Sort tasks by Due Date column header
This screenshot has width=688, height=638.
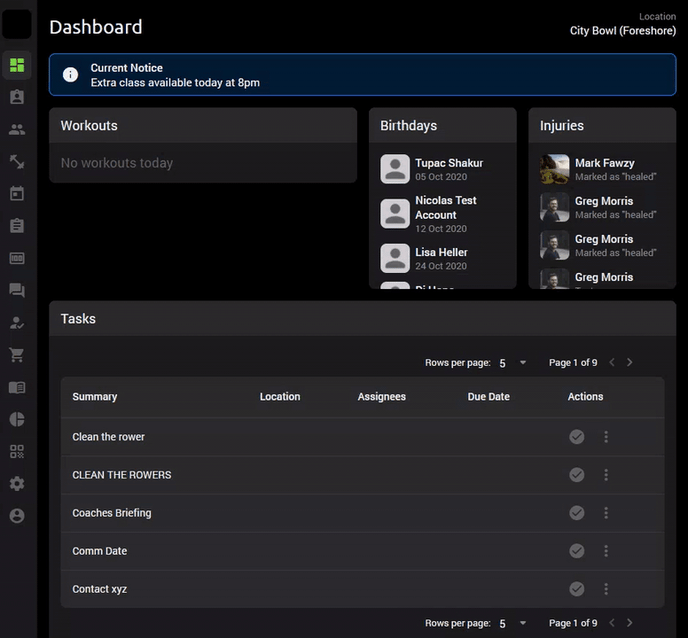[489, 397]
